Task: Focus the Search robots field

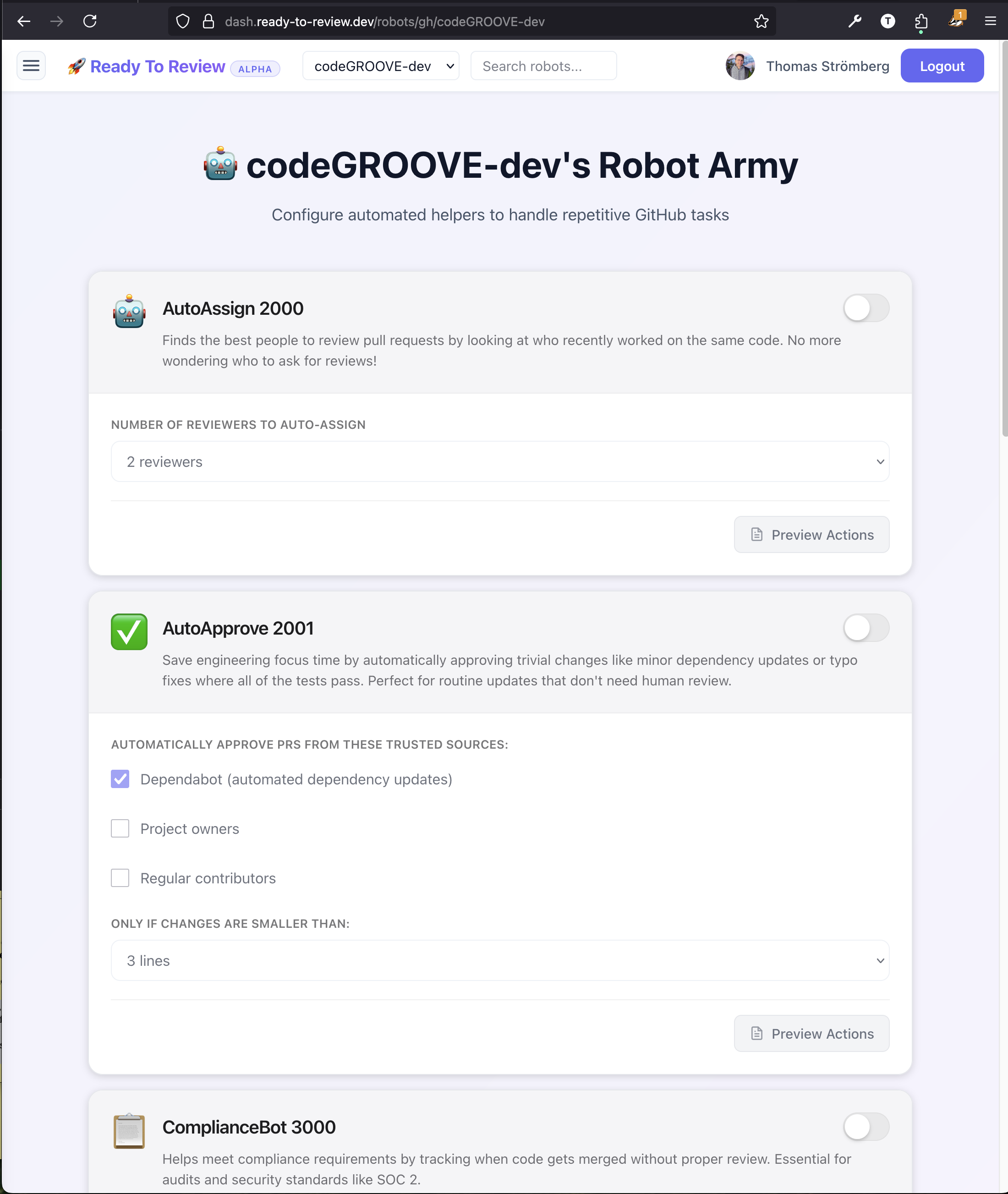Action: pyautogui.click(x=543, y=66)
